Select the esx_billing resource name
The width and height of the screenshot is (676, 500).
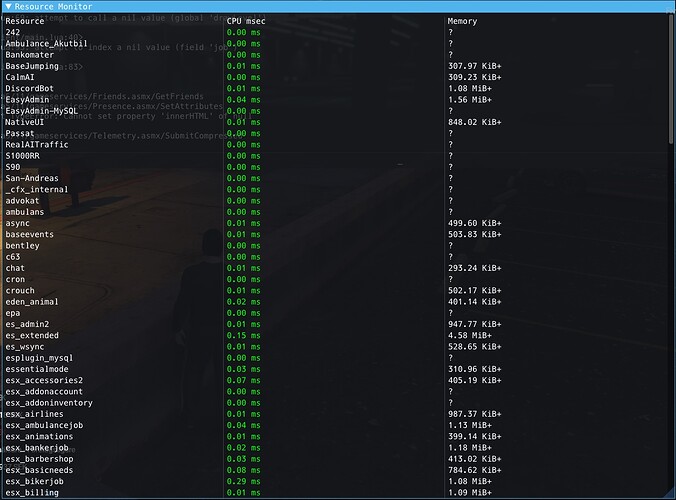(x=32, y=493)
